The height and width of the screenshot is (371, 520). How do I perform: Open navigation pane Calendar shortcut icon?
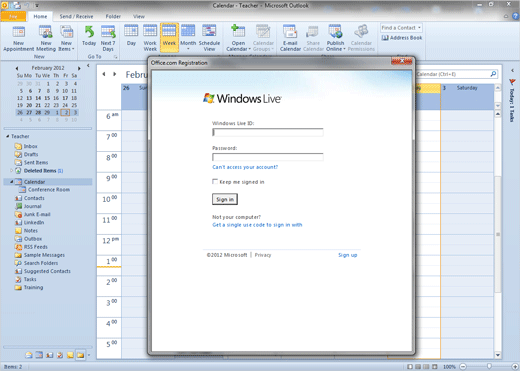click(x=39, y=355)
